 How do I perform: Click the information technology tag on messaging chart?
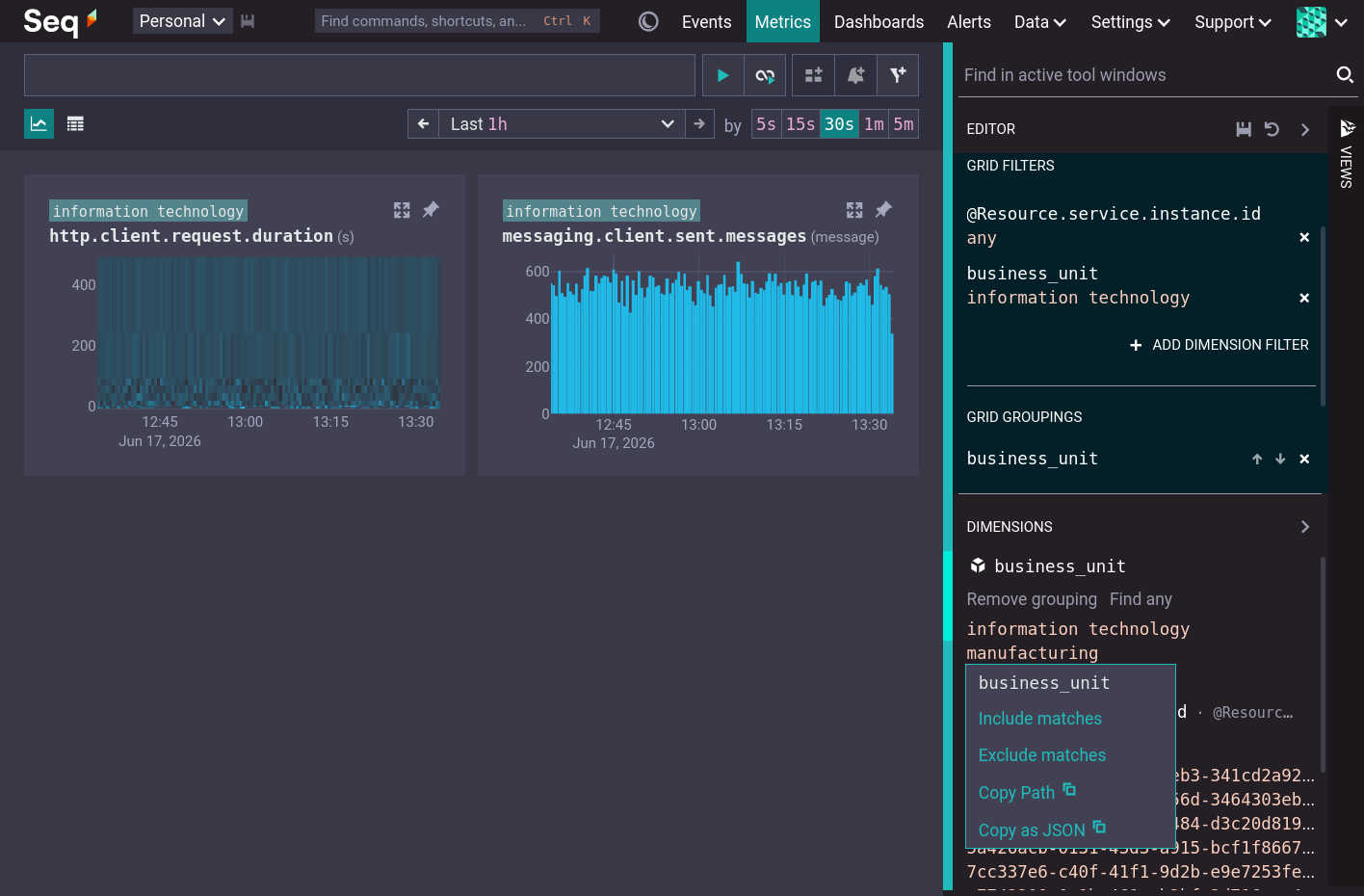[x=601, y=211]
